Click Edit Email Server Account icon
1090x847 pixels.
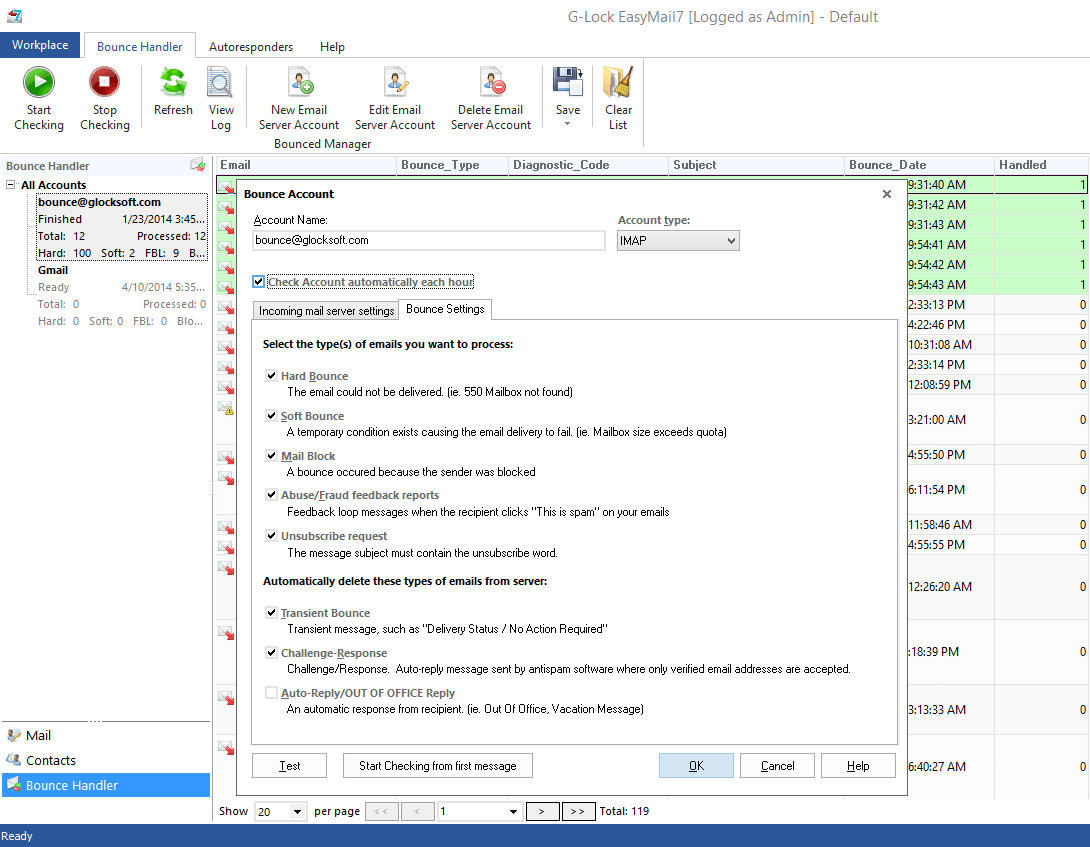(396, 82)
